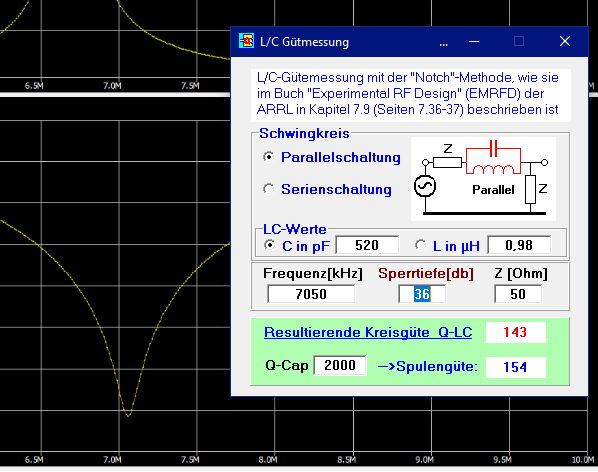Click the three-dots button in the title bar
Viewport: 598px width, 472px height.
click(444, 42)
